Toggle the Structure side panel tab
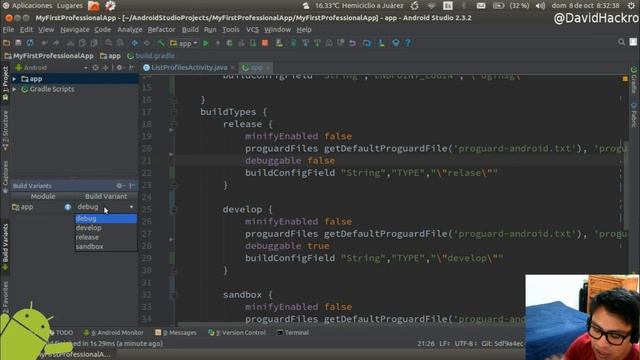The width and height of the screenshot is (640, 360). point(5,131)
